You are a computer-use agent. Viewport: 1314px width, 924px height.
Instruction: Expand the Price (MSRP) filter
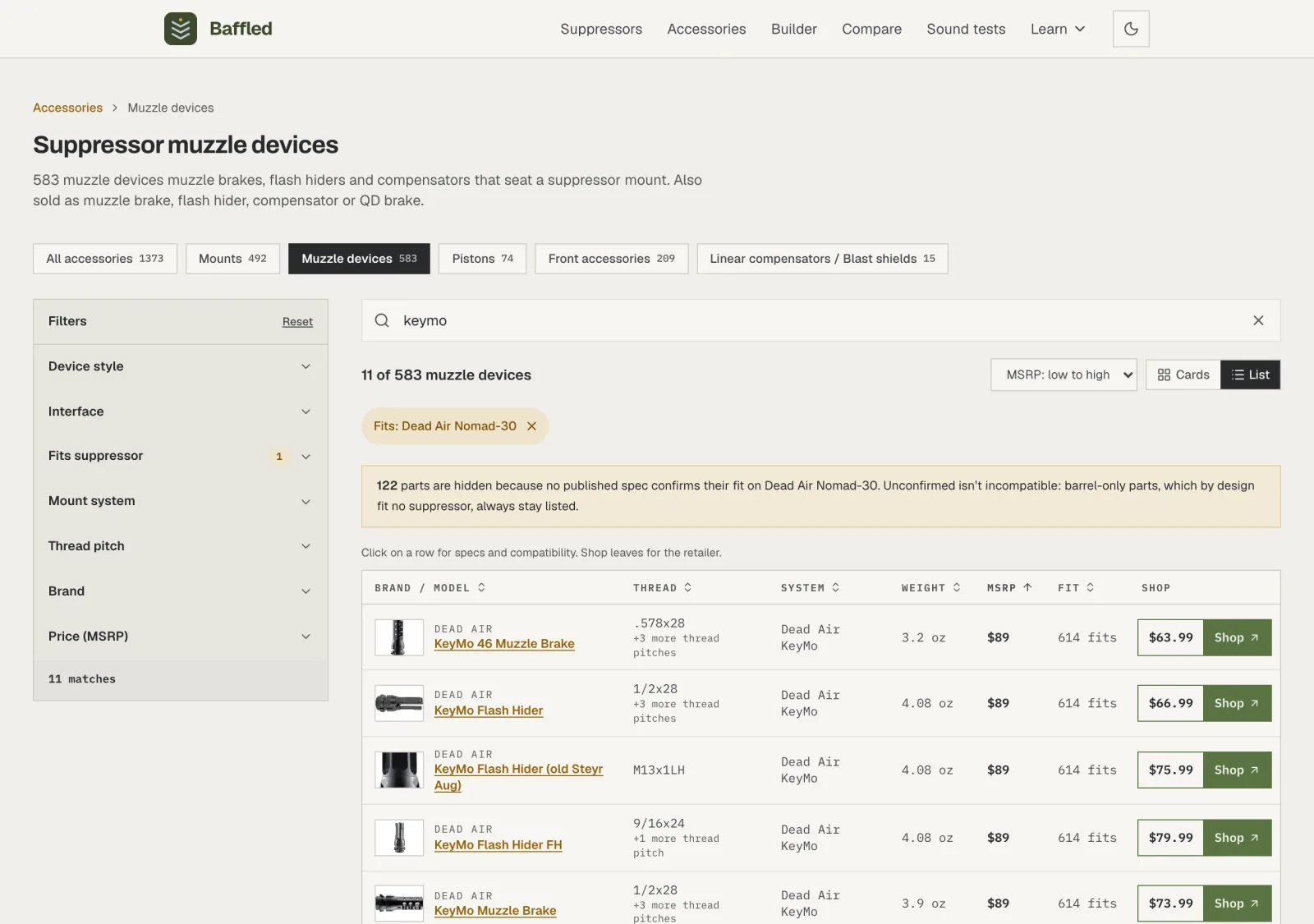[181, 637]
